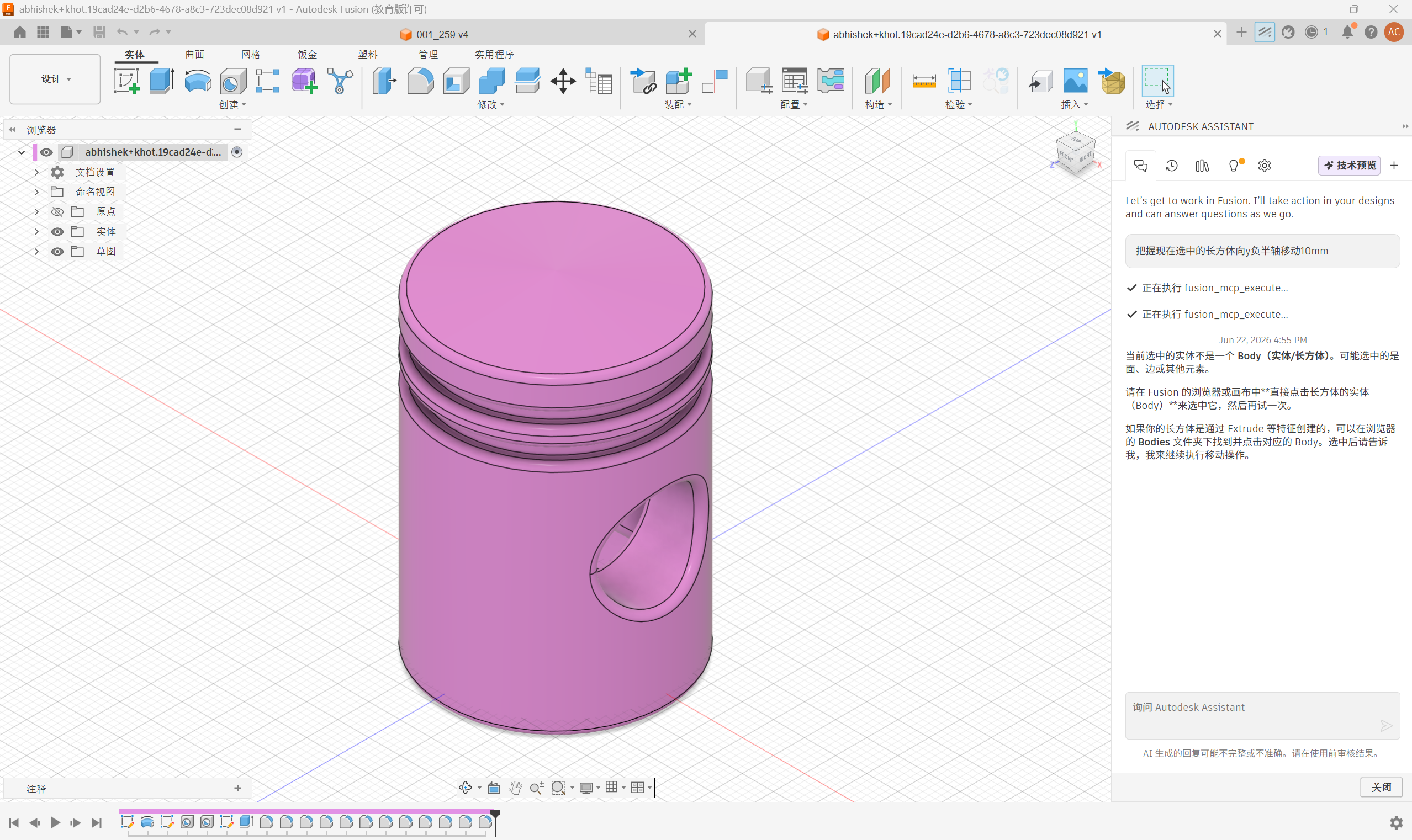Switch to the 实用程序 tab
Viewport: 1412px width, 840px height.
tap(494, 54)
